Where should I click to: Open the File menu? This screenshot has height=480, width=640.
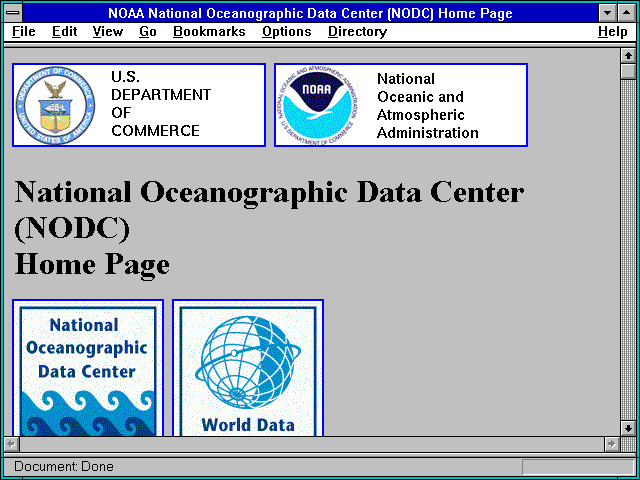[x=24, y=32]
